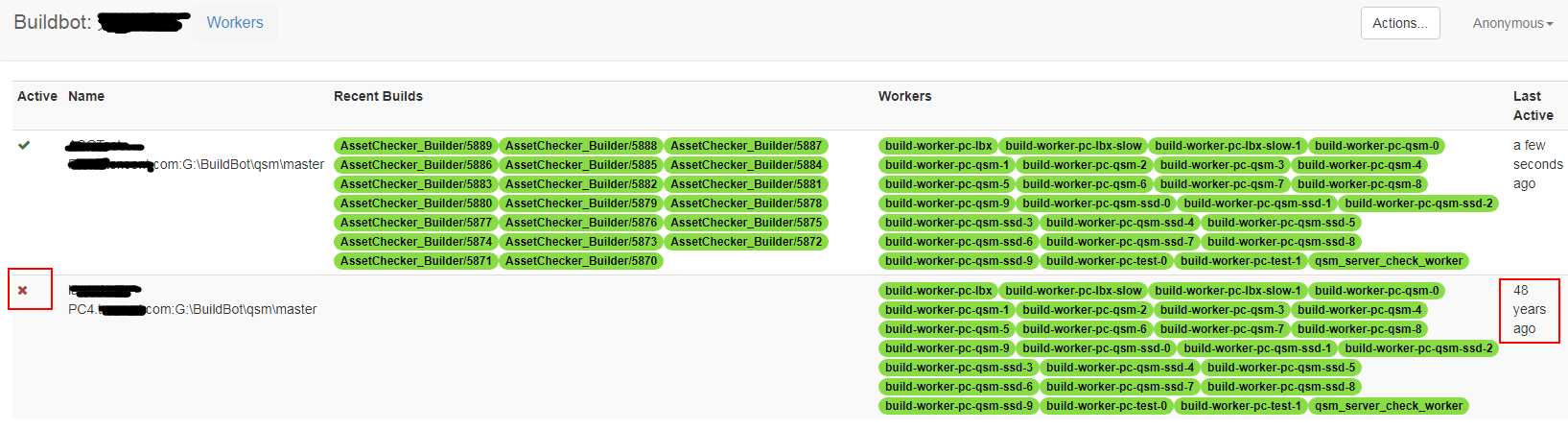The image size is (1568, 430).
Task: Select build-worker-pc-qsm-4 in the active master row
Action: (1360, 165)
